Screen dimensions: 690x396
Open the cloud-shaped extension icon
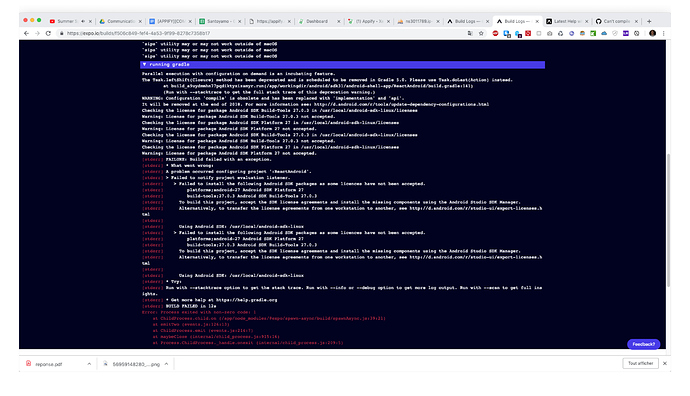click(604, 33)
